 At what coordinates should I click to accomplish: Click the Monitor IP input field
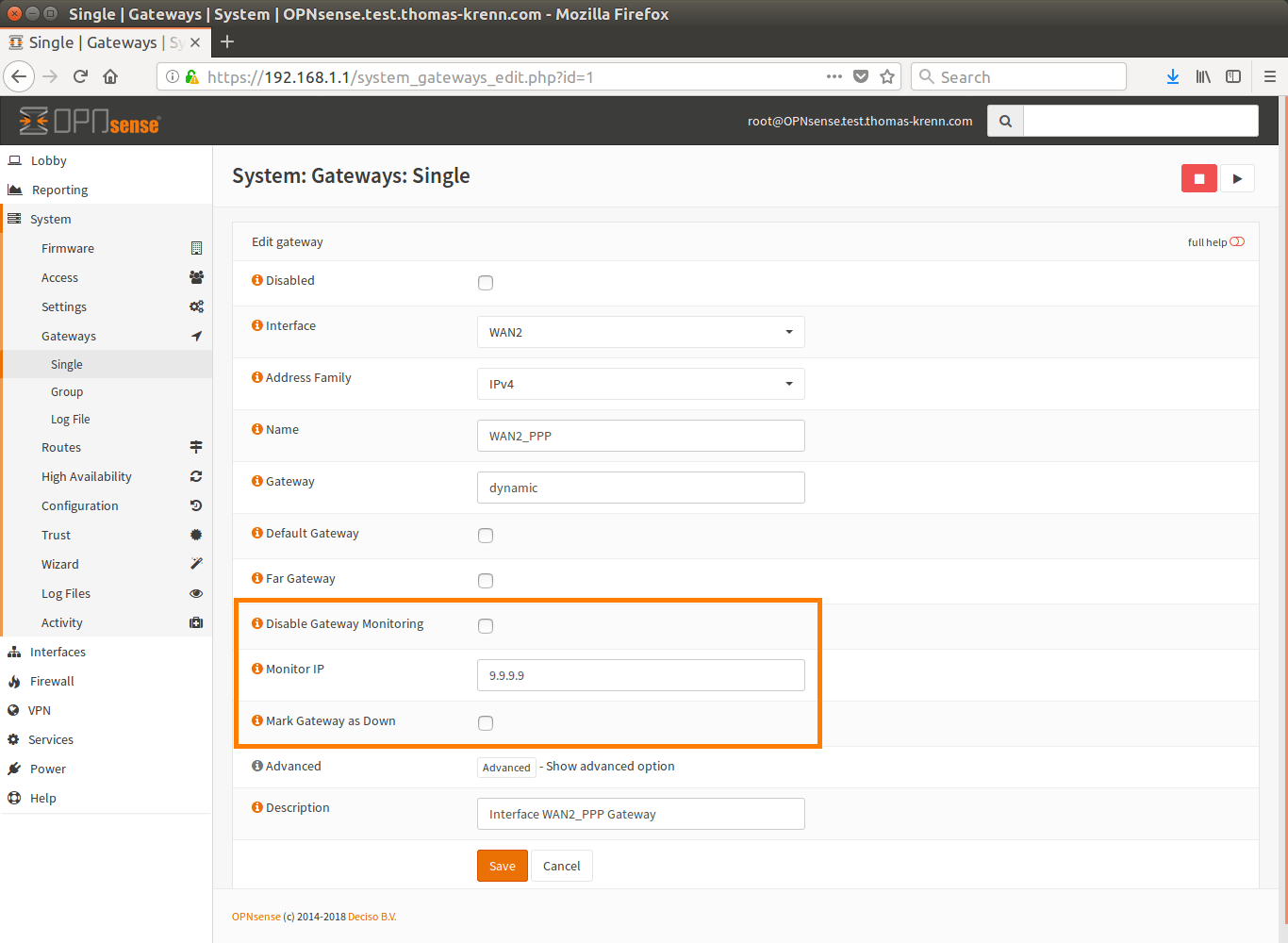tap(640, 675)
